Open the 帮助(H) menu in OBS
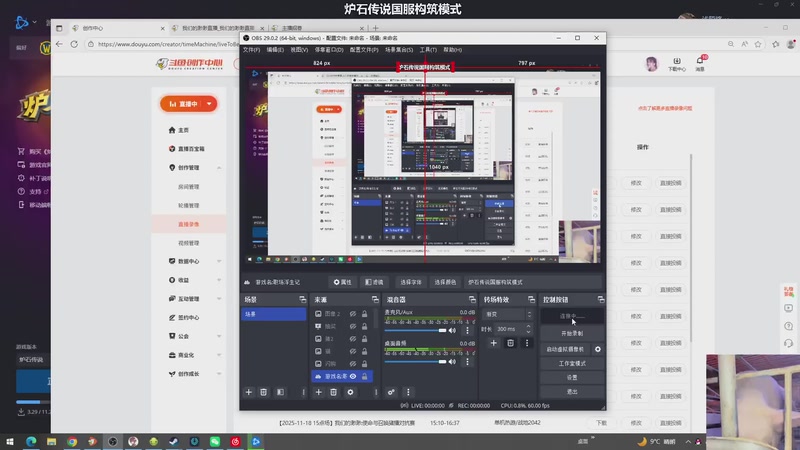800x450 pixels. pos(453,49)
